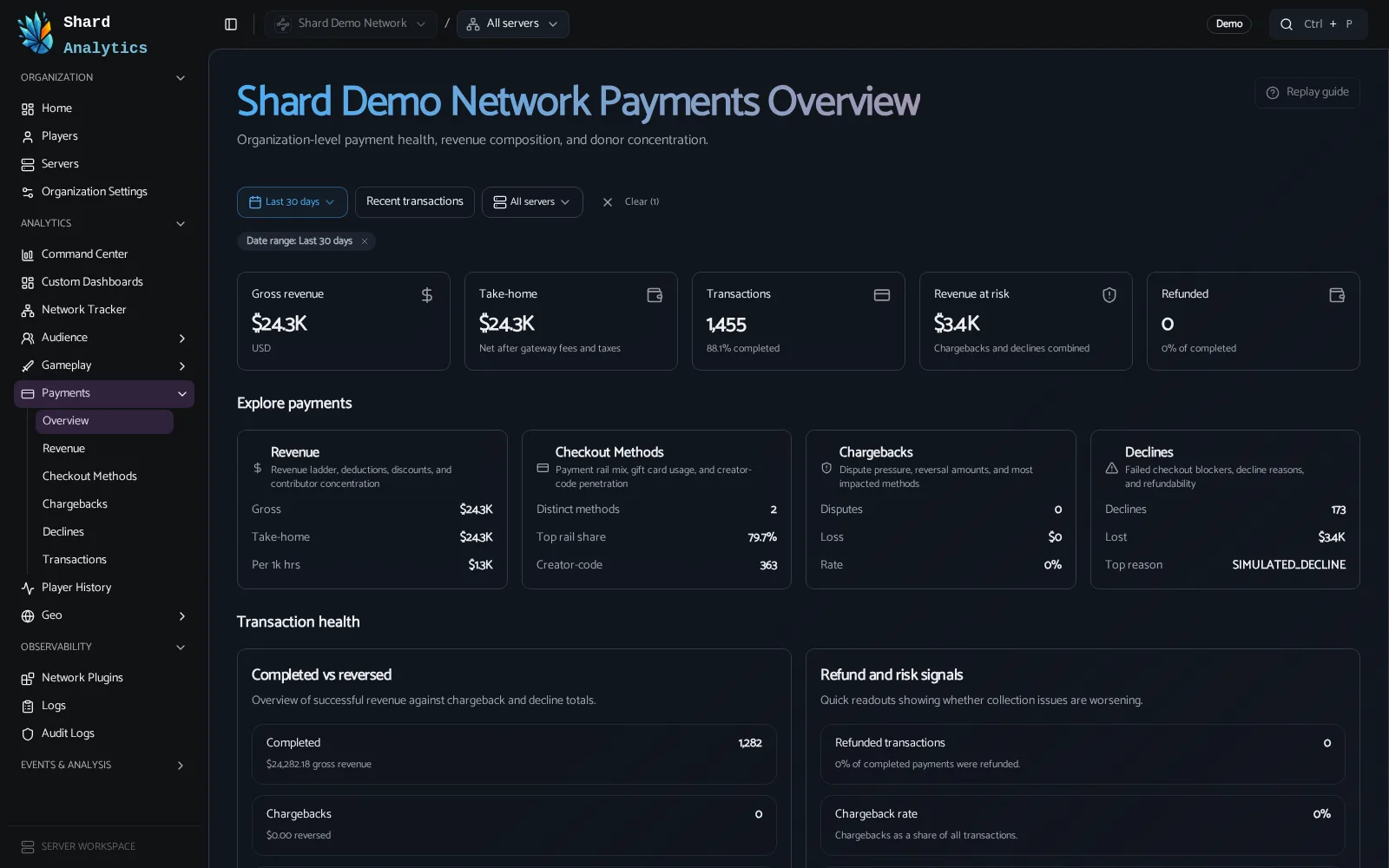This screenshot has width=1389, height=868.
Task: Toggle the sidebar panel icon
Action: (x=231, y=24)
